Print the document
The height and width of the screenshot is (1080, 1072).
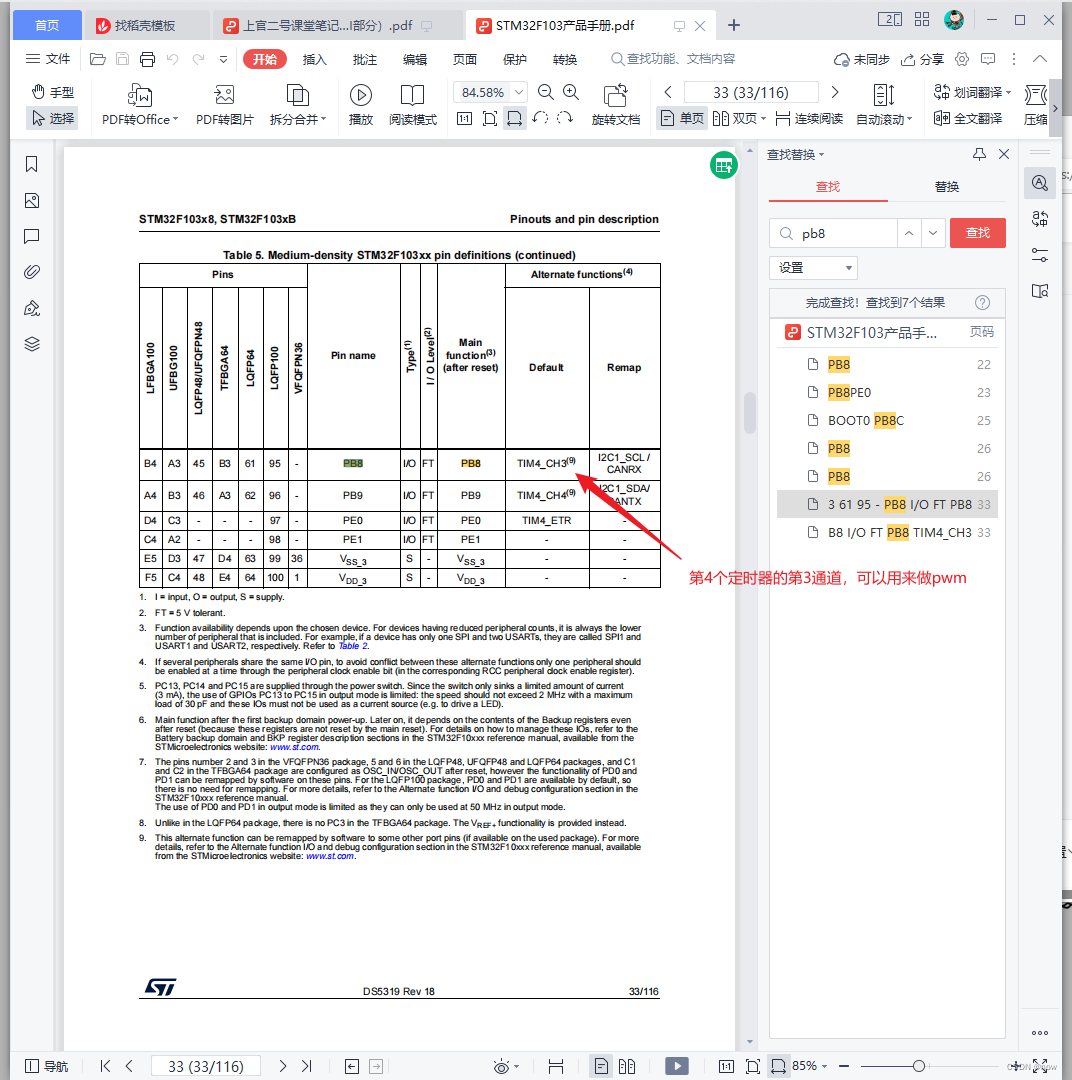pos(147,59)
